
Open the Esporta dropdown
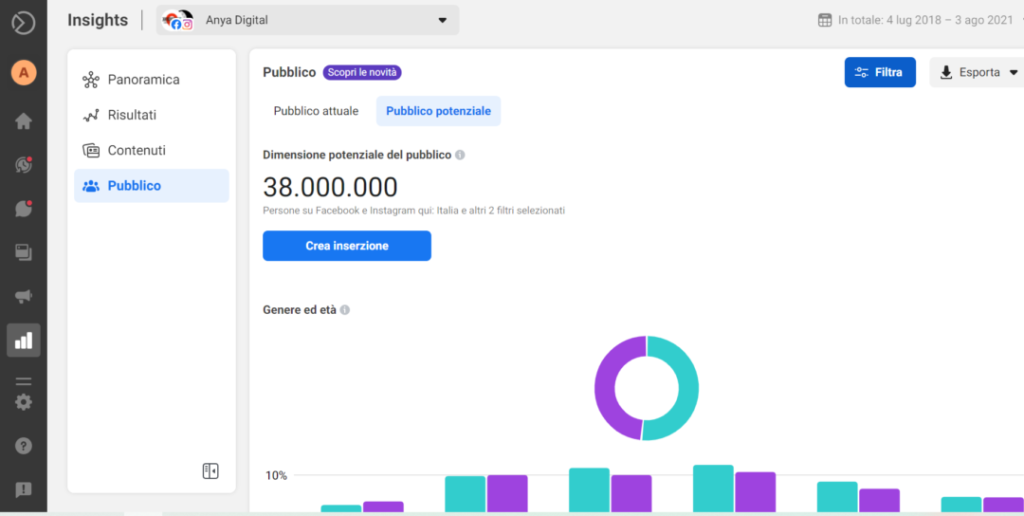(x=978, y=73)
